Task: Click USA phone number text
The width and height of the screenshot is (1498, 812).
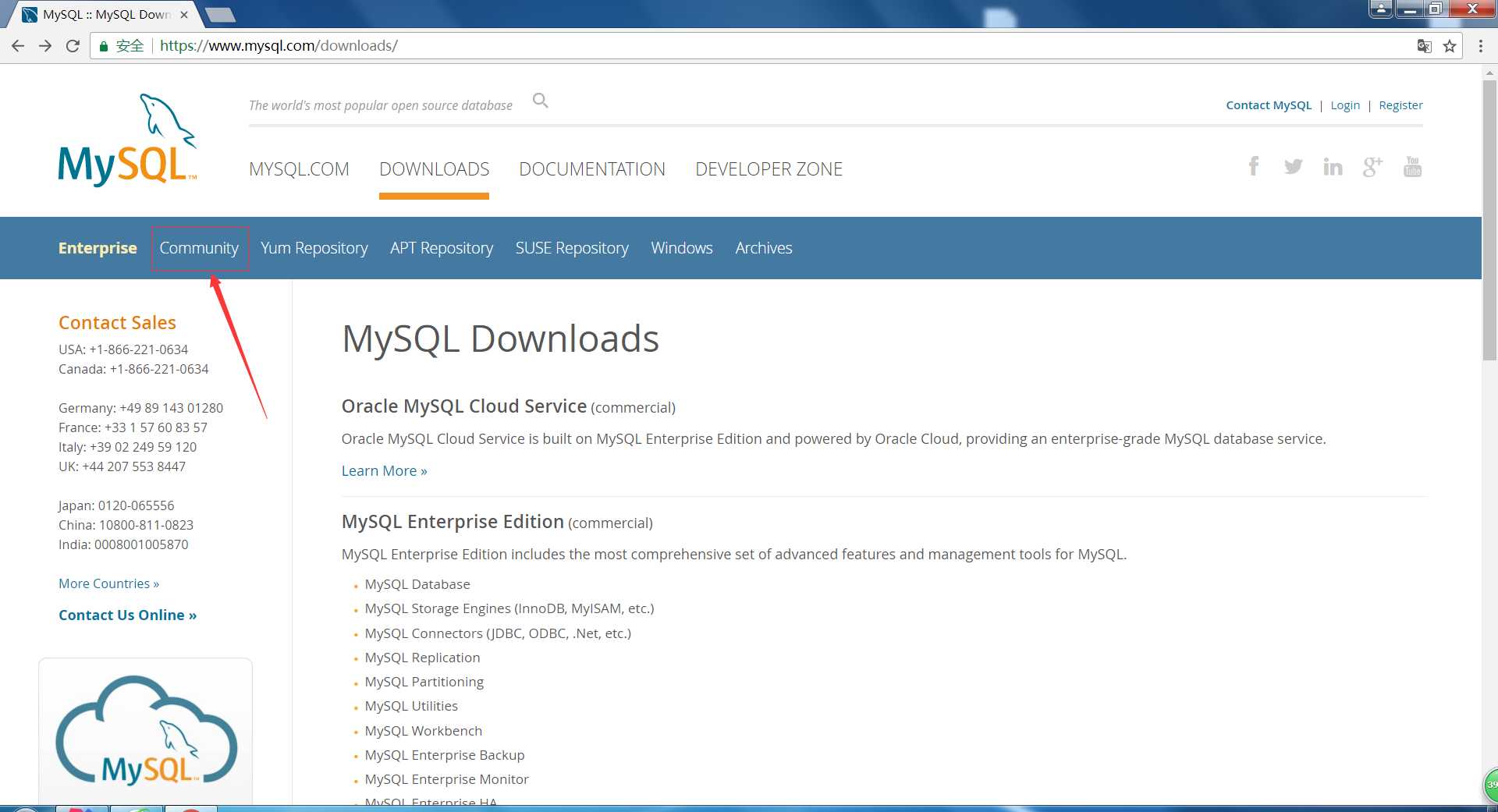Action: [x=123, y=349]
